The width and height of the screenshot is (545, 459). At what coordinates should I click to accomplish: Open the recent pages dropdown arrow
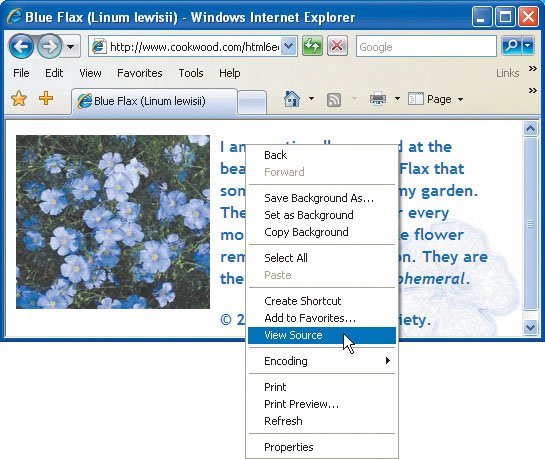click(71, 46)
